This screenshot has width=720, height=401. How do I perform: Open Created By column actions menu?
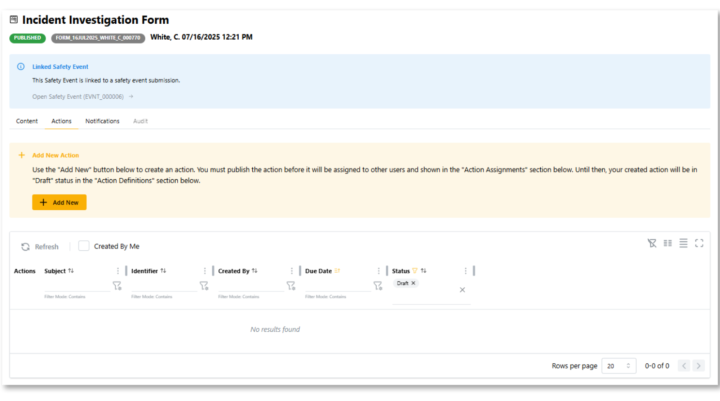pyautogui.click(x=291, y=270)
